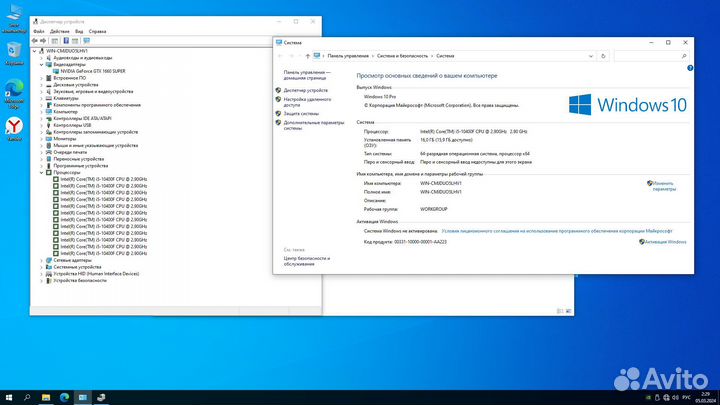Open Центр безопасности и обслуживания link
The image size is (720, 405).
click(x=307, y=261)
